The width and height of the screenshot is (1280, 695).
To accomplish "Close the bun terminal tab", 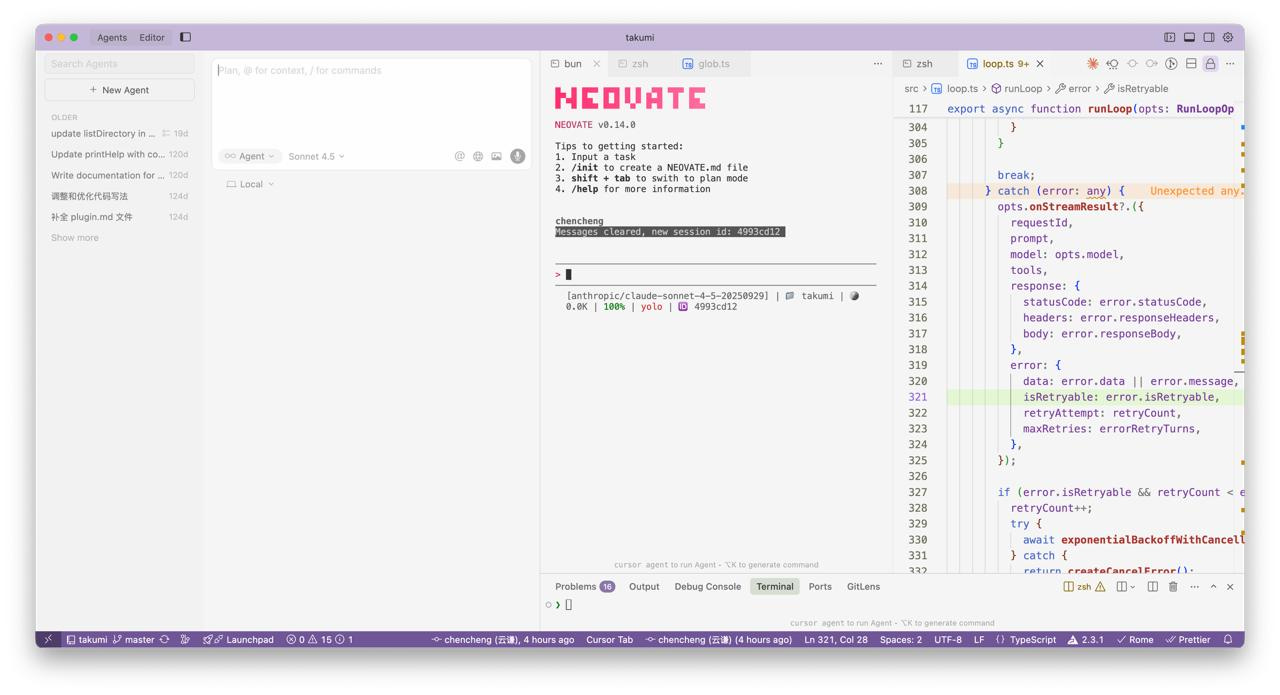I will [x=597, y=63].
